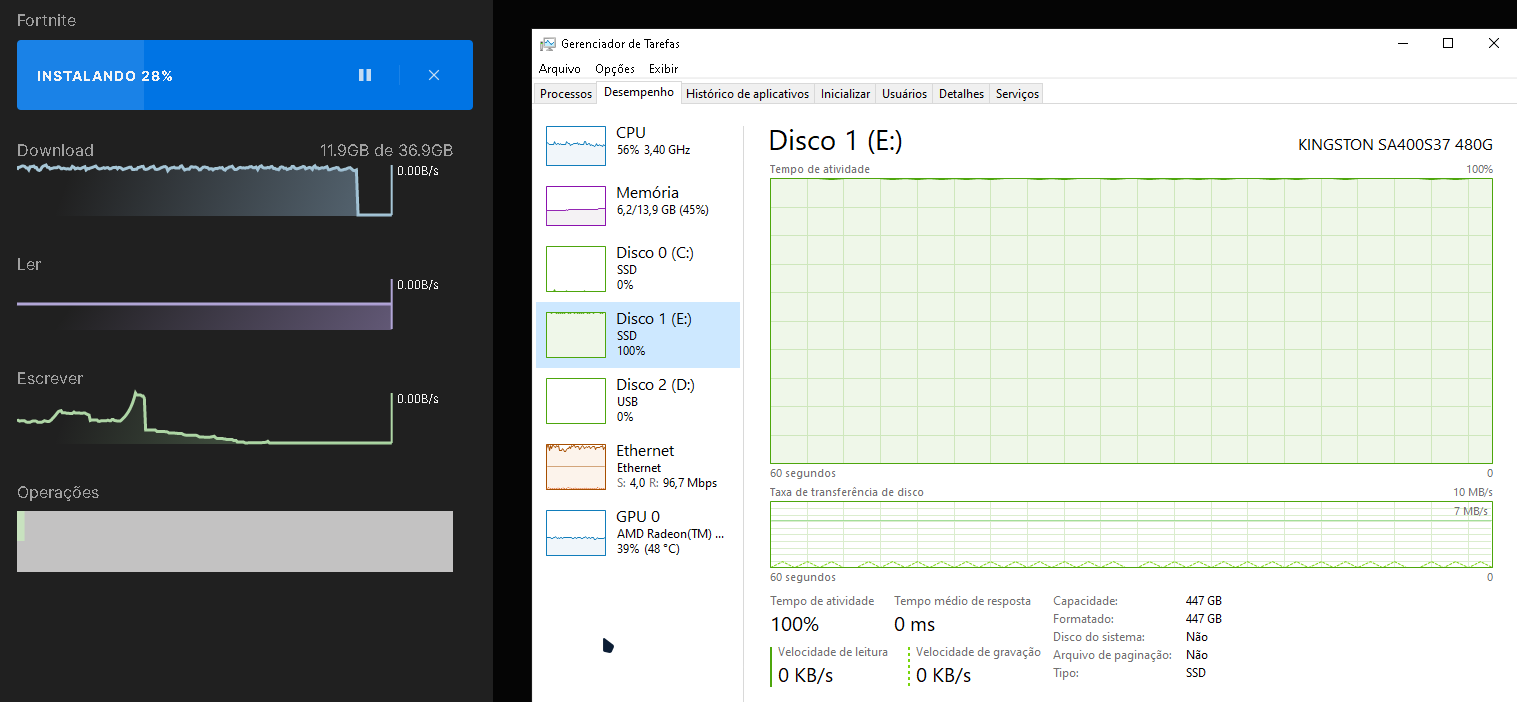Select the Desempenho tab
This screenshot has width=1517, height=702.
pyautogui.click(x=639, y=92)
